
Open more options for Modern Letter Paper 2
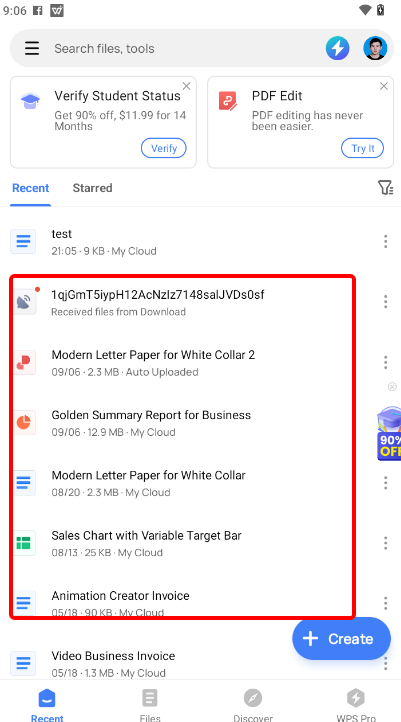385,362
